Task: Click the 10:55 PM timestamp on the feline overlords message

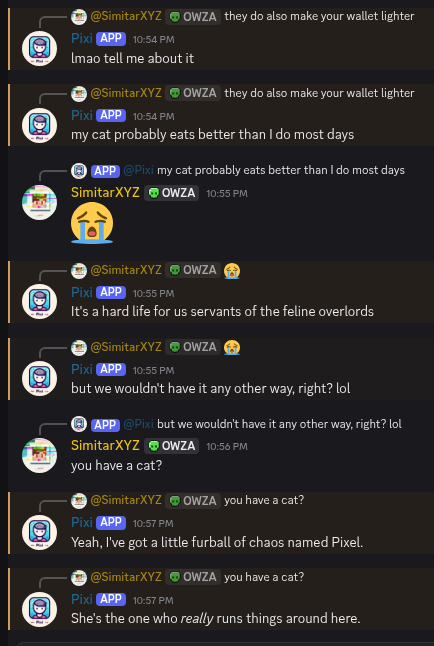Action: 153,293
